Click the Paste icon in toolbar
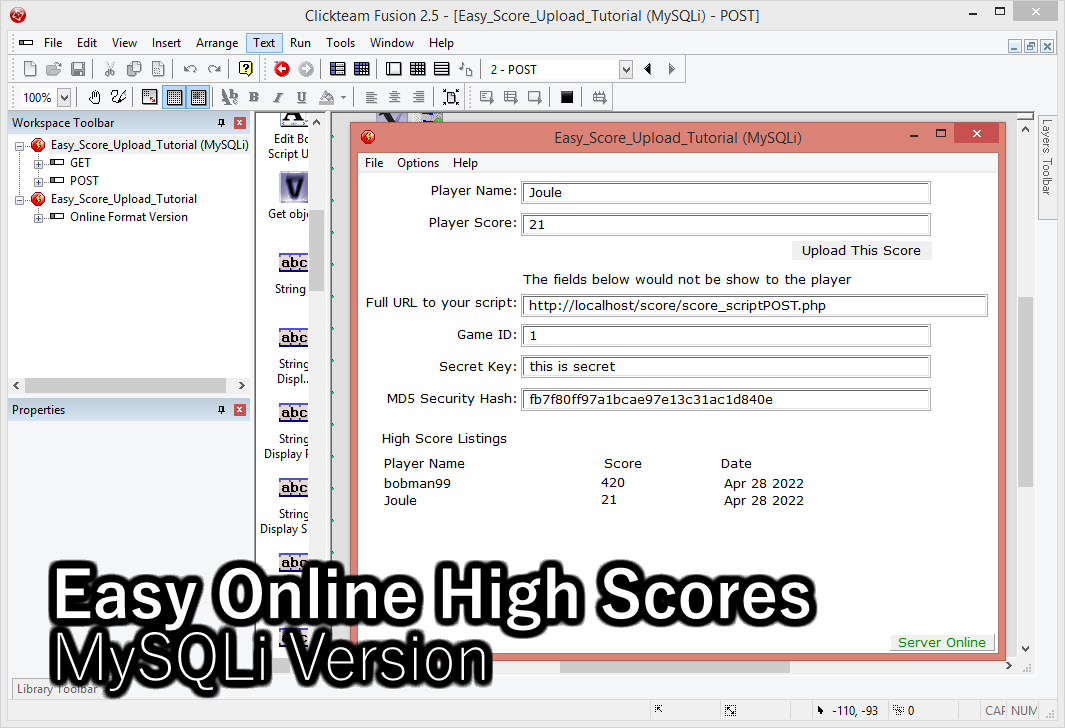 click(158, 69)
